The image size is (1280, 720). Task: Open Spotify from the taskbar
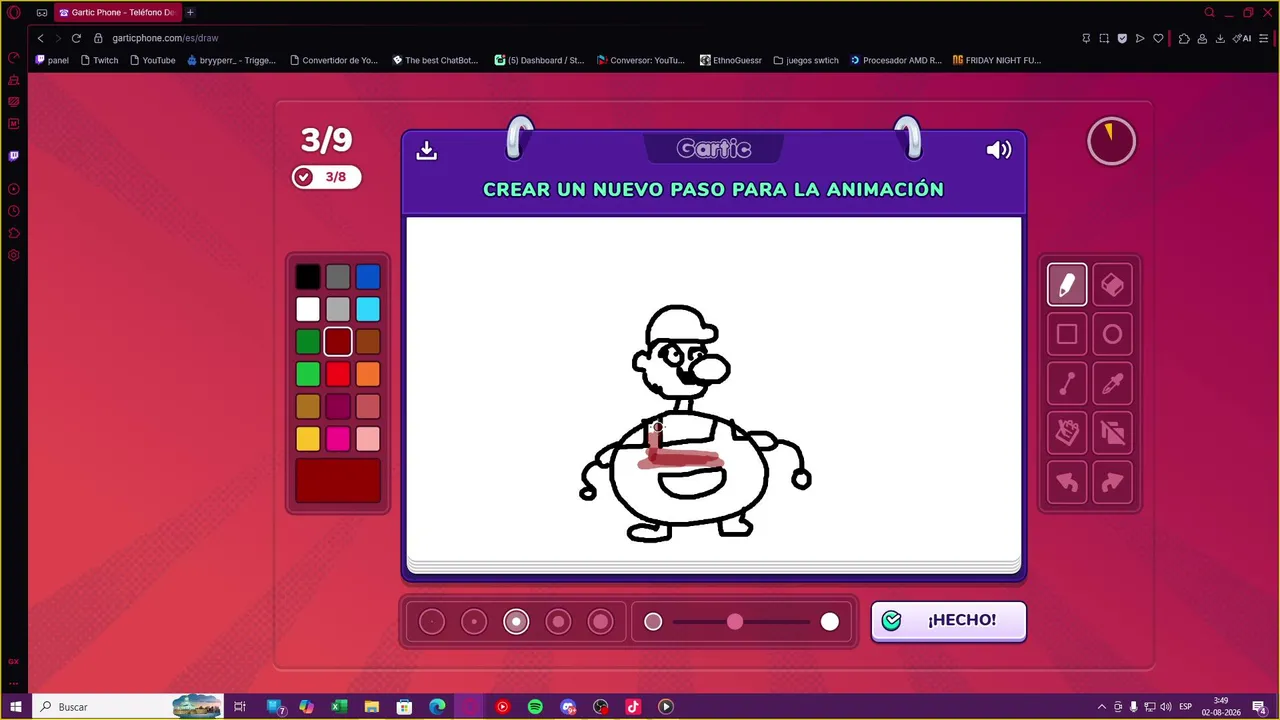535,707
